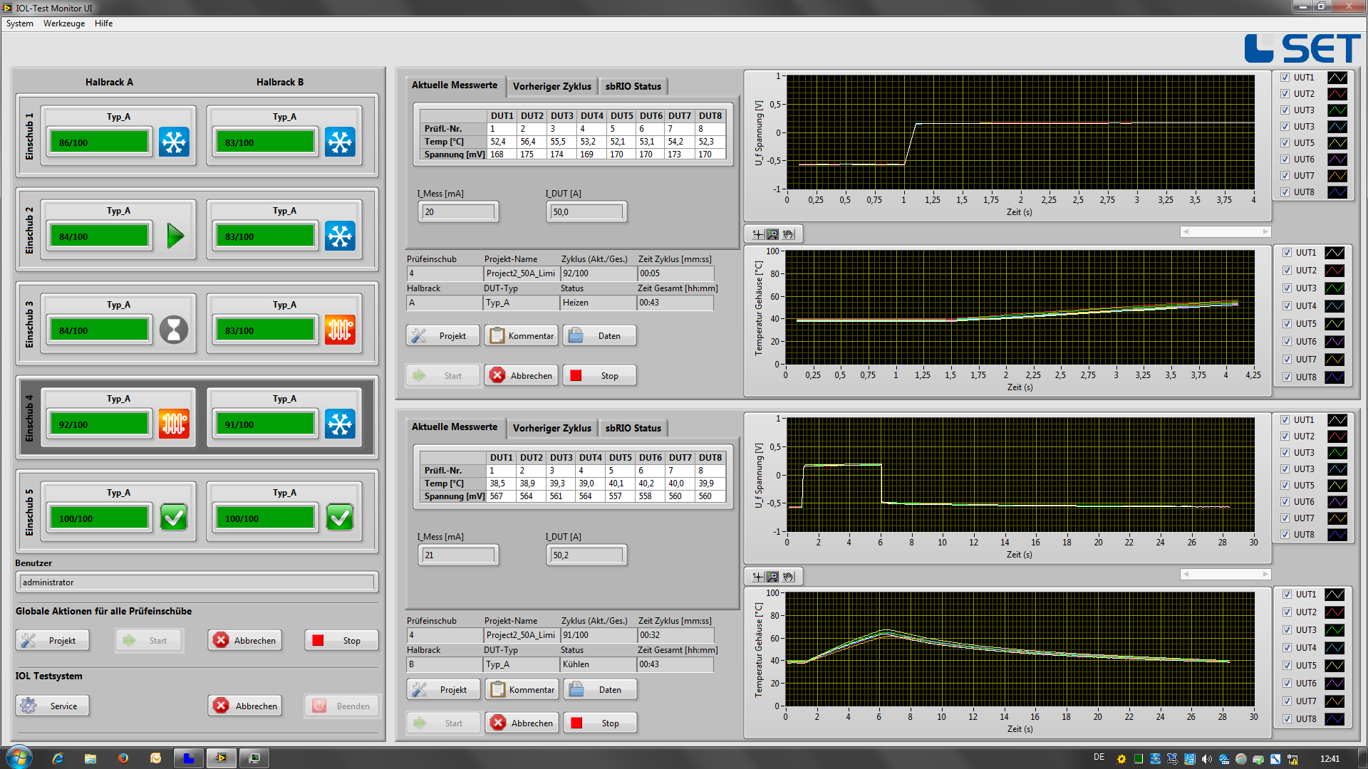Click the global Stop button for all Prüfeinschübe
Viewport: 1368px width, 769px height.
coord(341,641)
